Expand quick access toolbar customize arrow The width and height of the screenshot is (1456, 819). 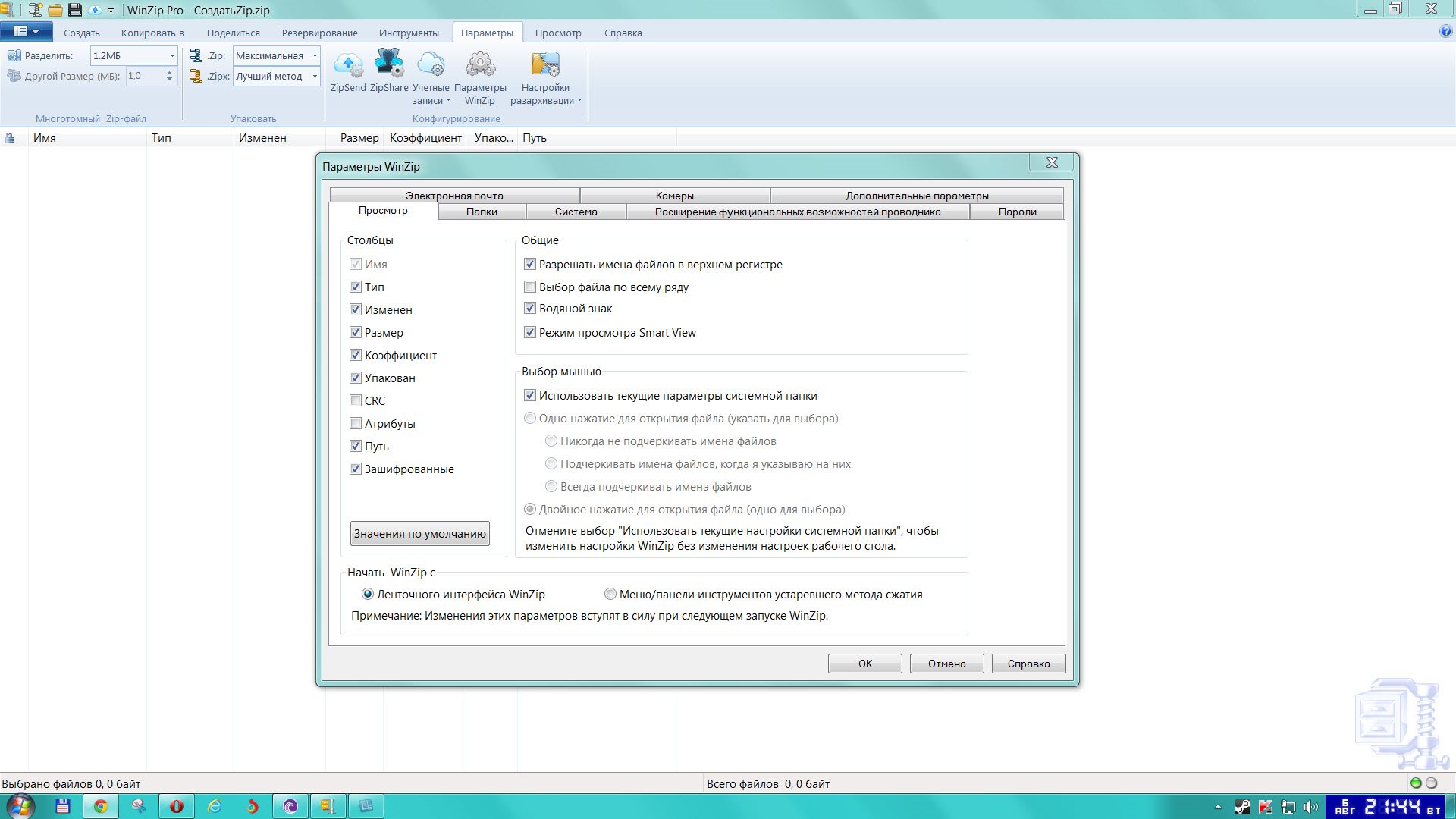(x=111, y=11)
